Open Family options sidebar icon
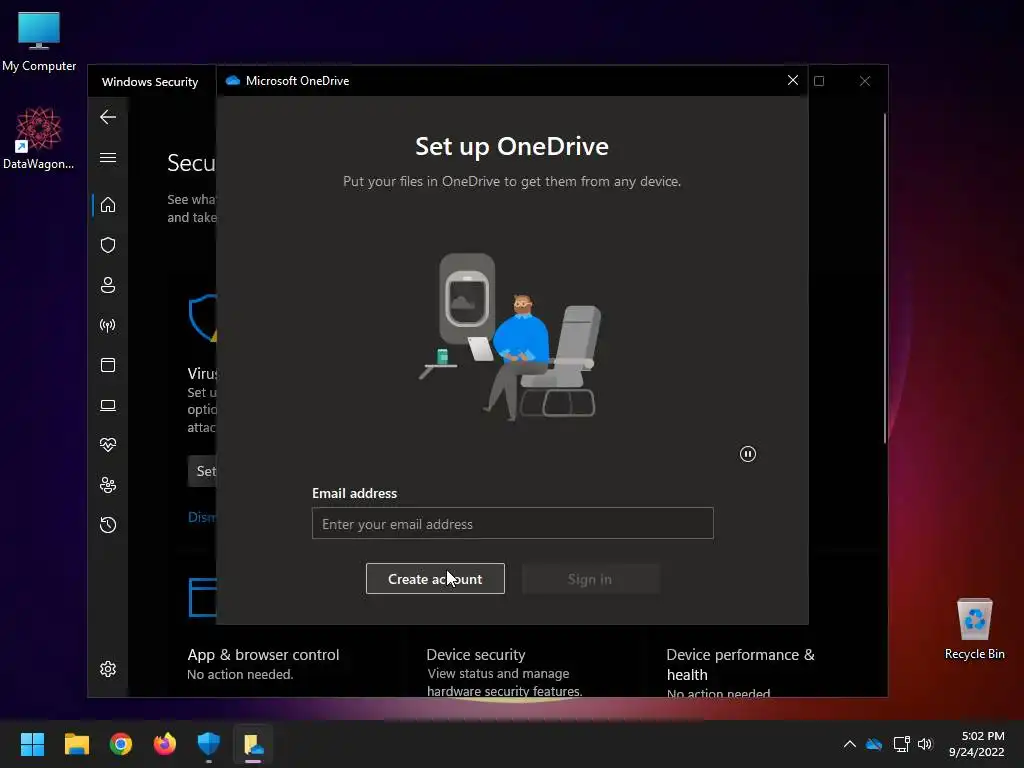Viewport: 1024px width, 768px height. [108, 485]
